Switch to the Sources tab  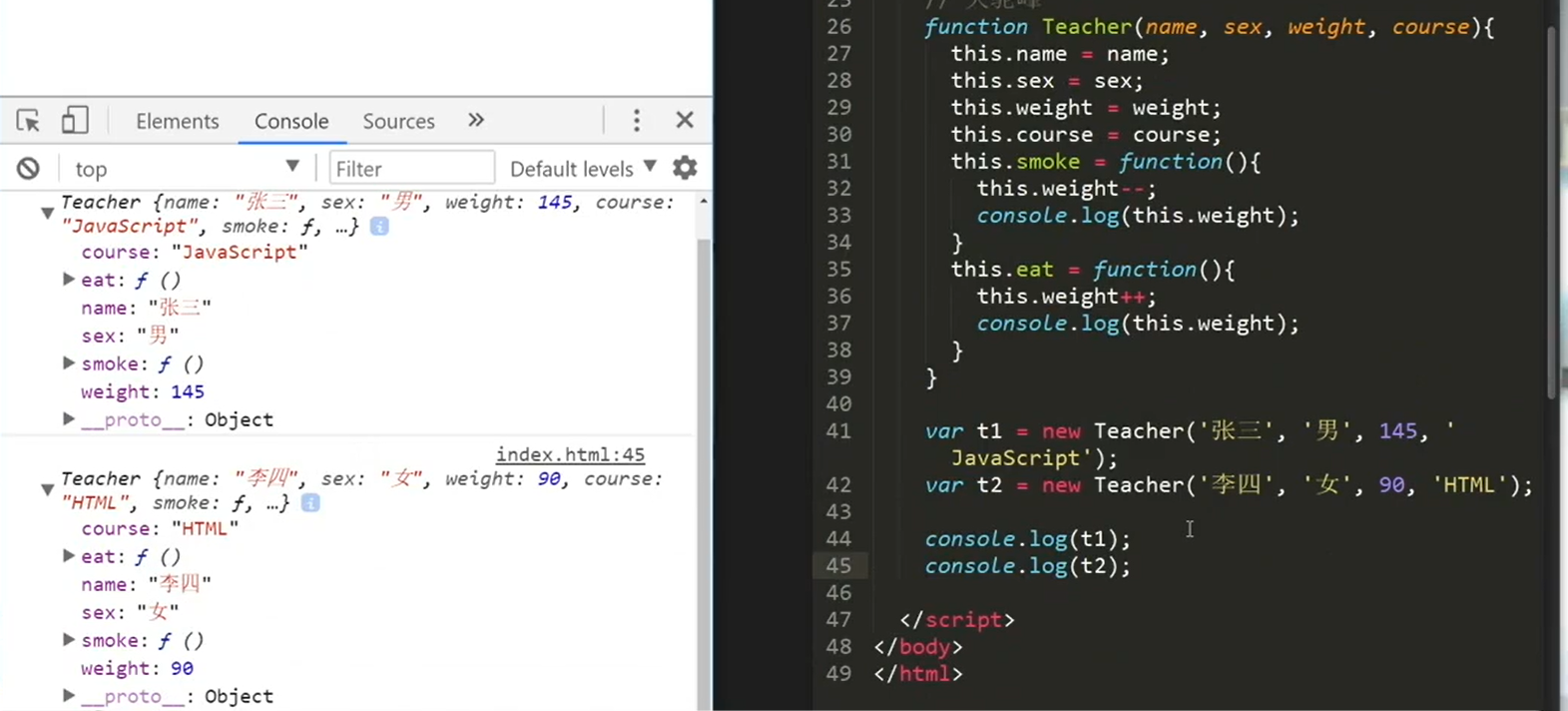[x=398, y=122]
